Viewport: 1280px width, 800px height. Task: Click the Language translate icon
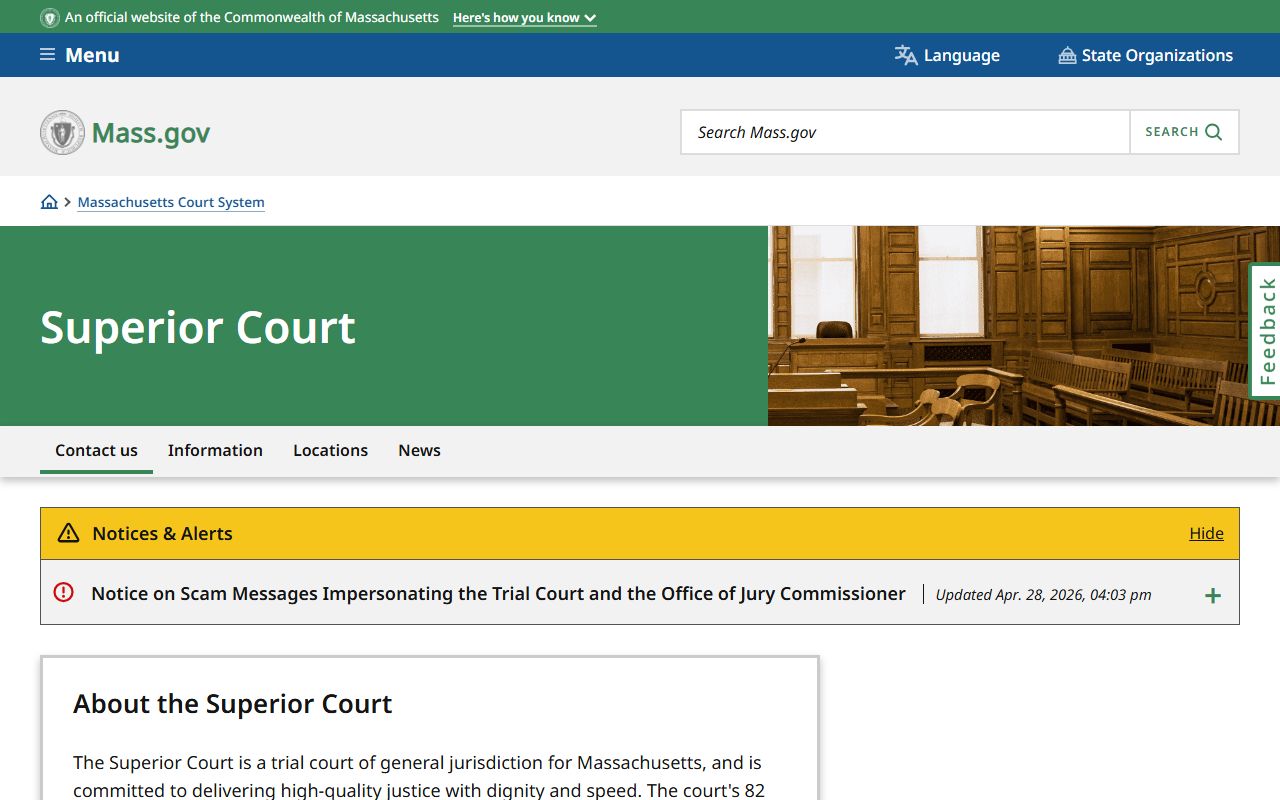(x=906, y=55)
